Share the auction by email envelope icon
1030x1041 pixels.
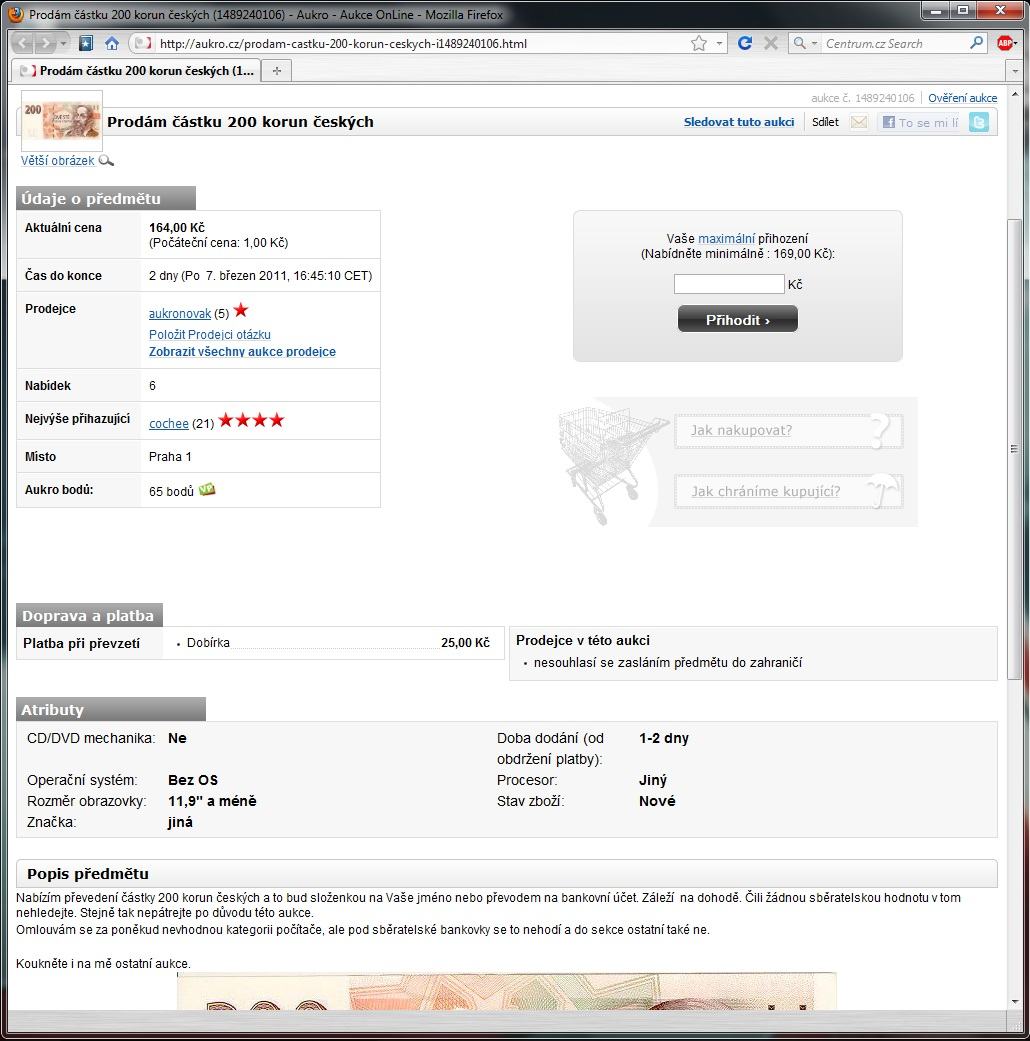pyautogui.click(x=859, y=122)
